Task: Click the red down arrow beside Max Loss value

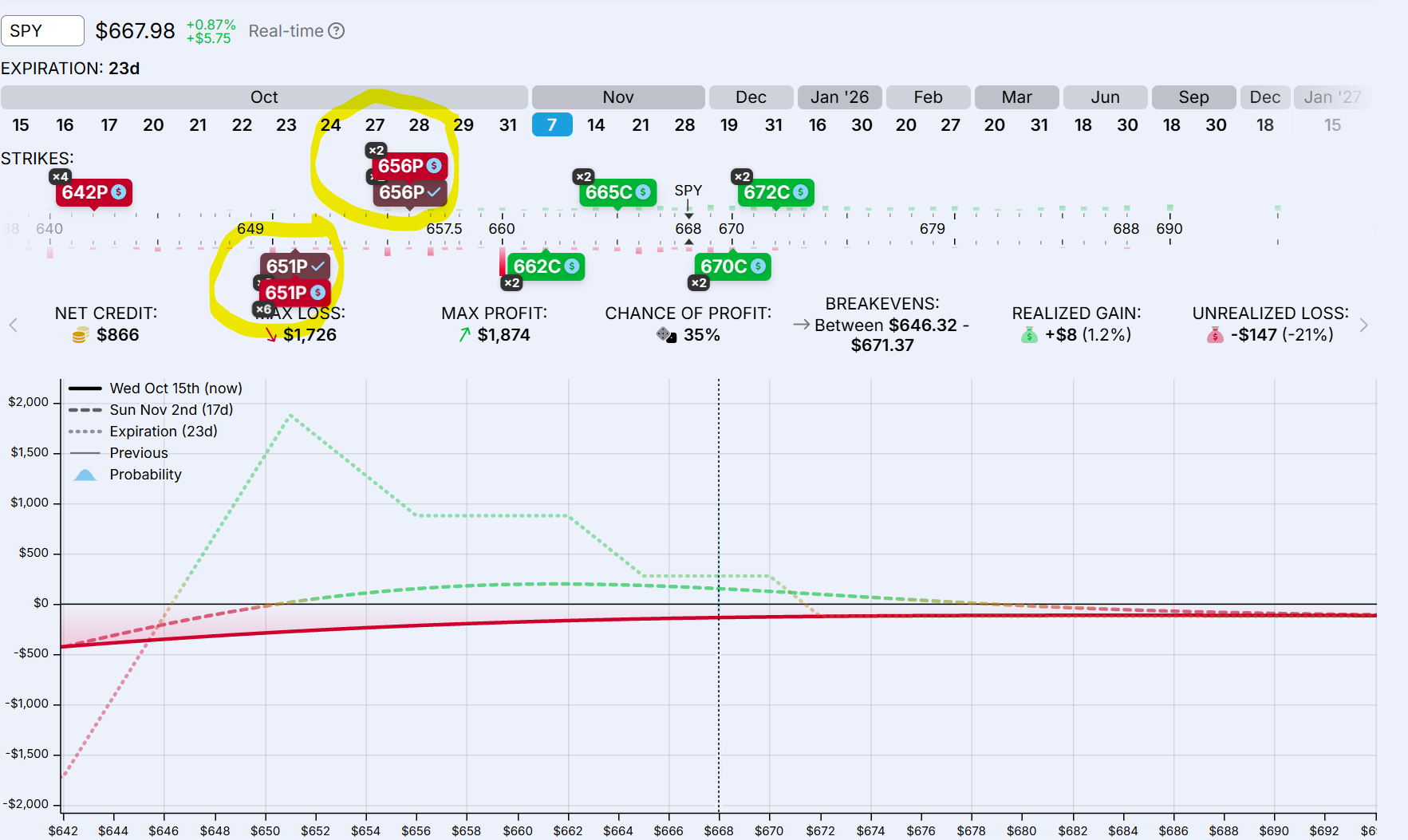Action: (271, 335)
